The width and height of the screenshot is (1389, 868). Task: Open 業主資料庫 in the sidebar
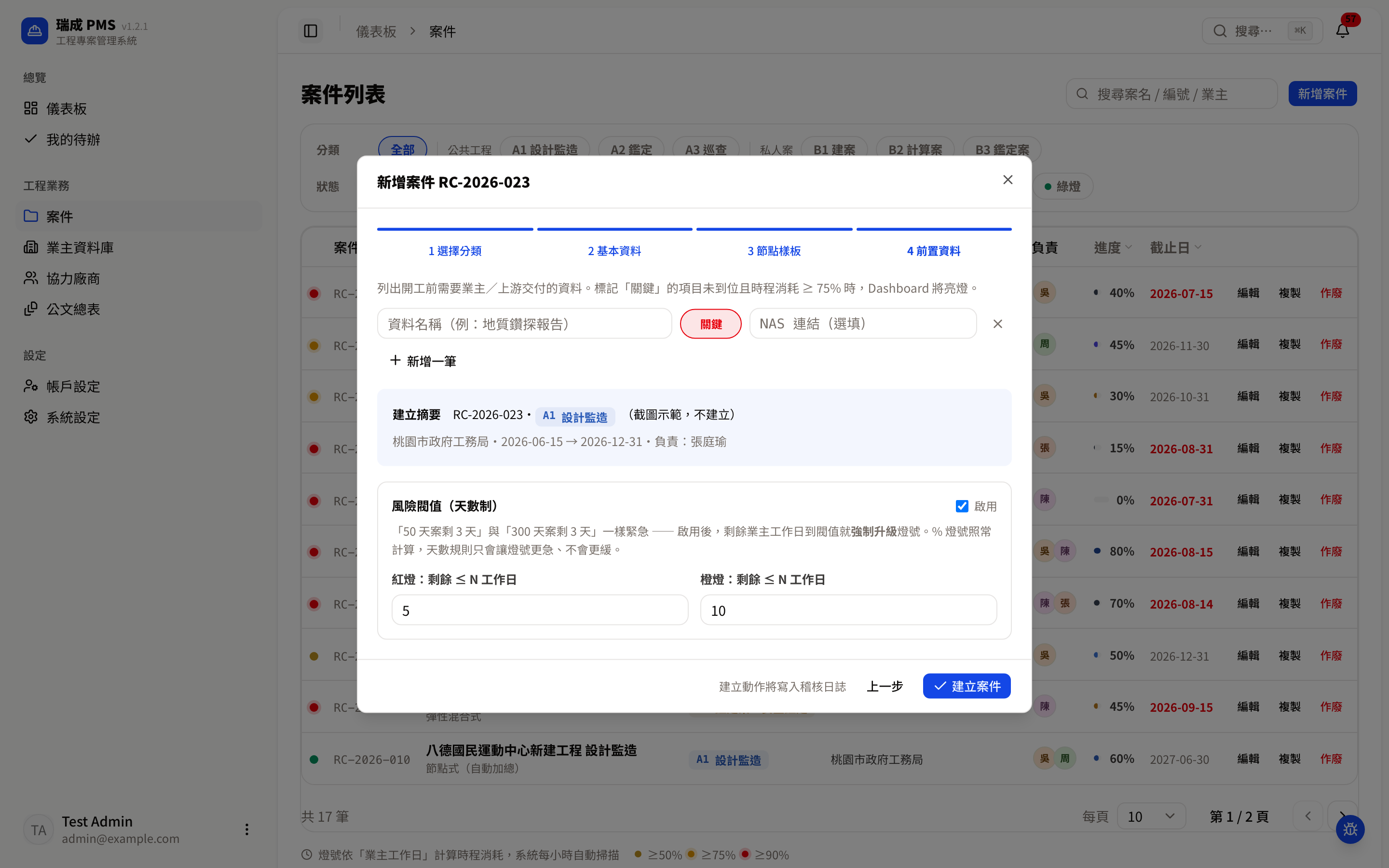pos(139,247)
